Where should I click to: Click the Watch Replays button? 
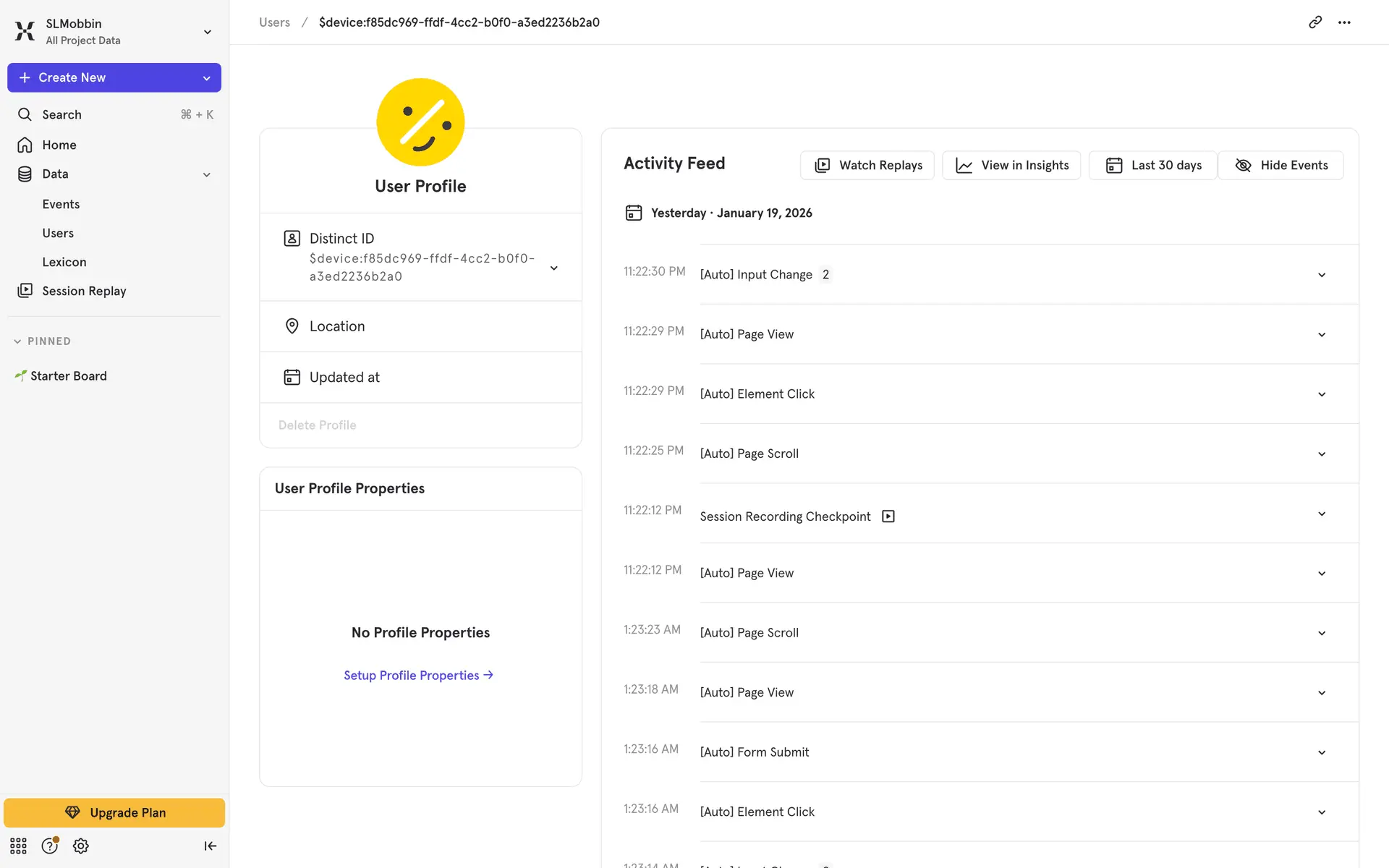pyautogui.click(x=867, y=165)
